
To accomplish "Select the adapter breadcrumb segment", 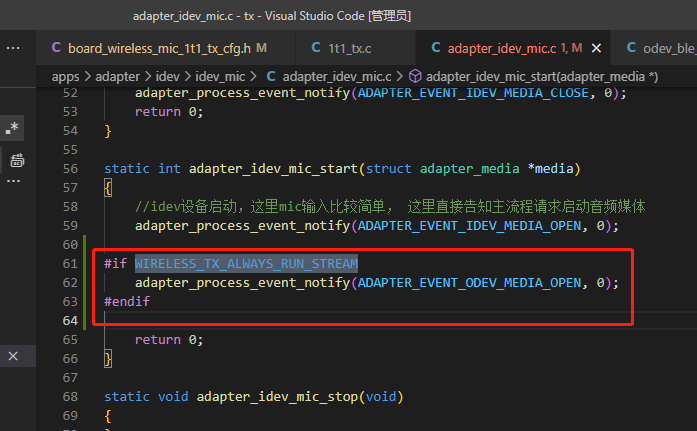I will coord(117,77).
